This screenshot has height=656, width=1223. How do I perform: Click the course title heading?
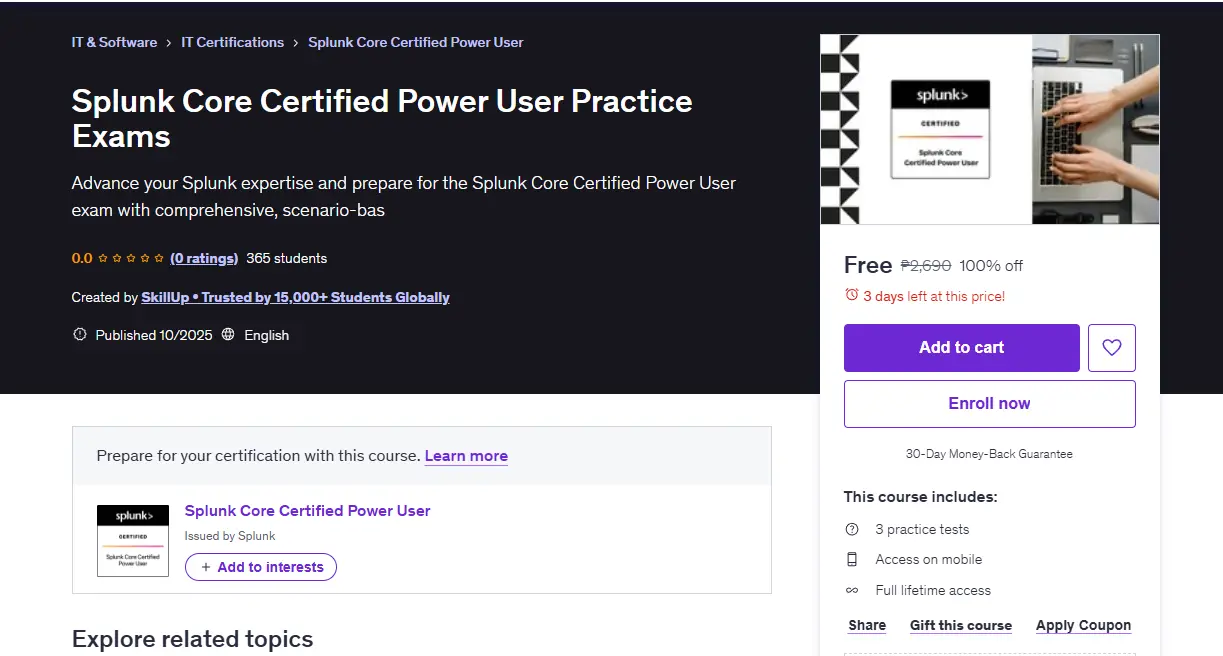(x=382, y=118)
